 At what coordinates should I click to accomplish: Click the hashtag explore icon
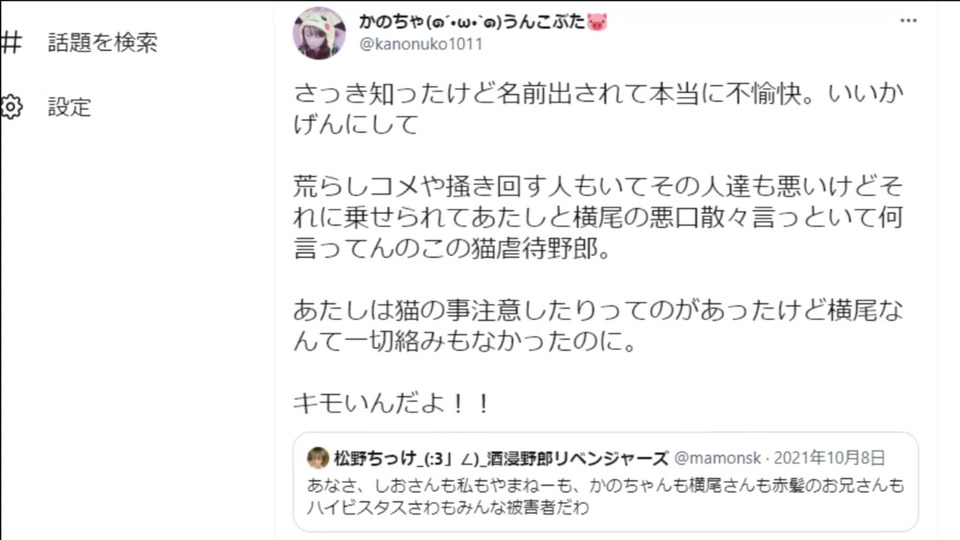click(x=11, y=42)
